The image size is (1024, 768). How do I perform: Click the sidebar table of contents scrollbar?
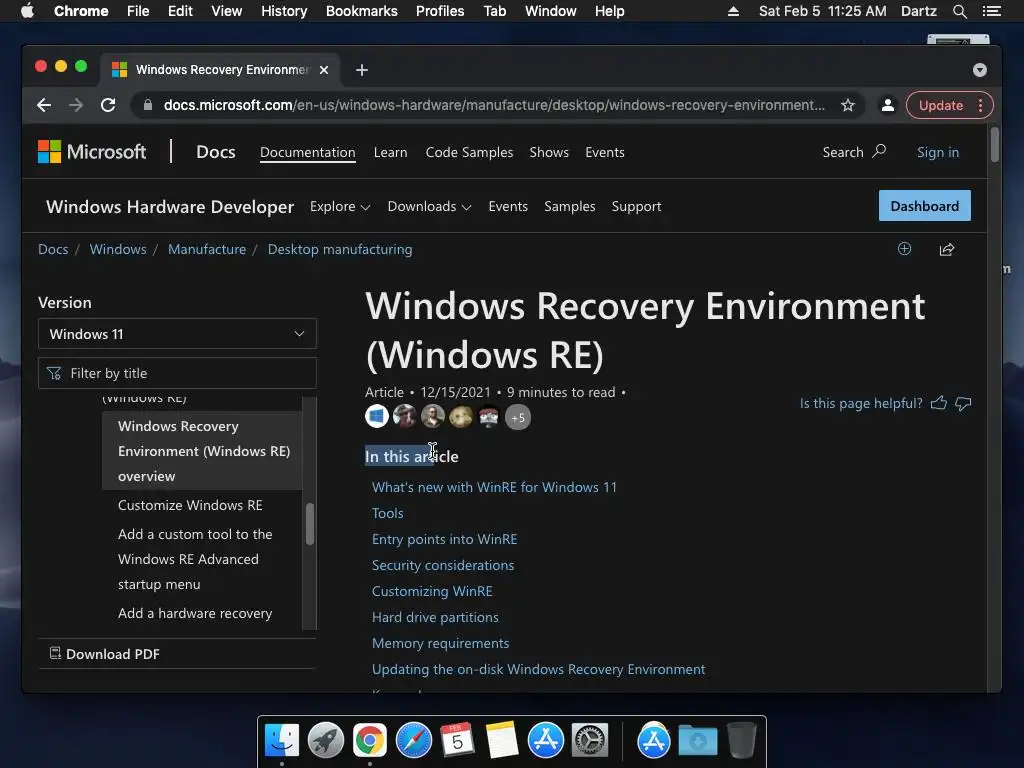[310, 523]
